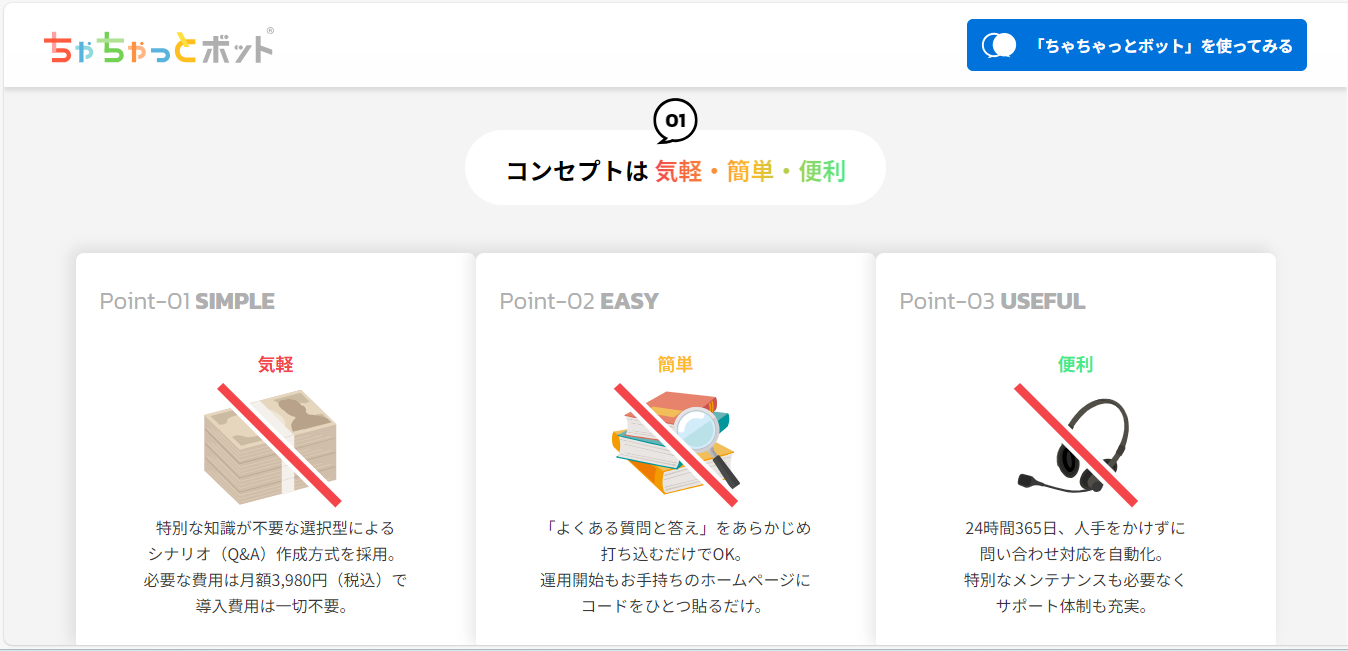Click the green 便利 label in third card
The width and height of the screenshot is (1348, 651).
tap(1075, 365)
